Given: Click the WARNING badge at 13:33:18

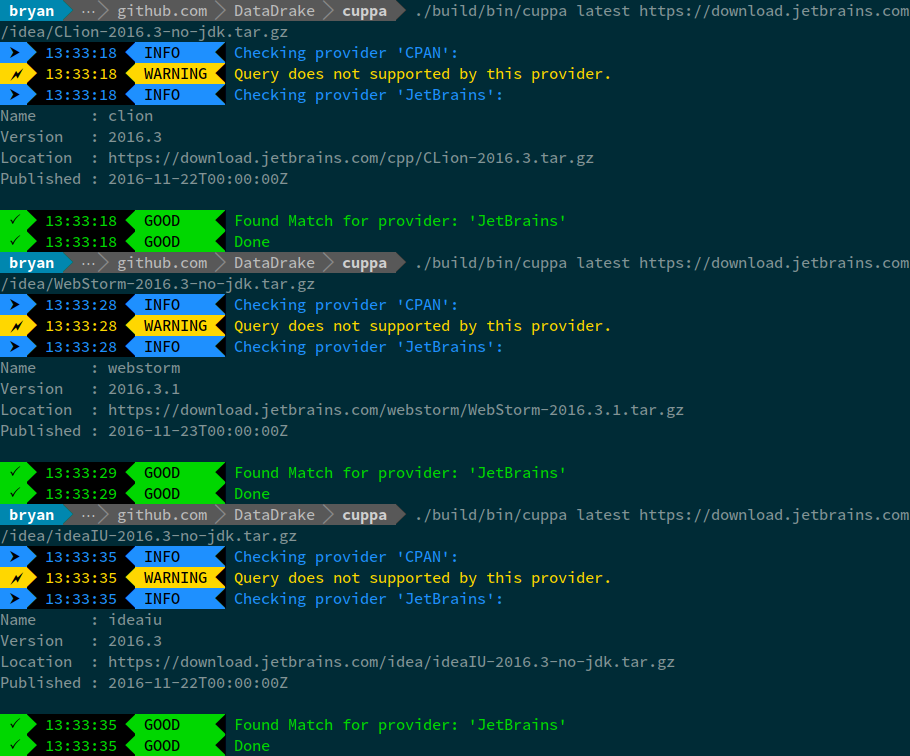Looking at the screenshot, I should 175,74.
